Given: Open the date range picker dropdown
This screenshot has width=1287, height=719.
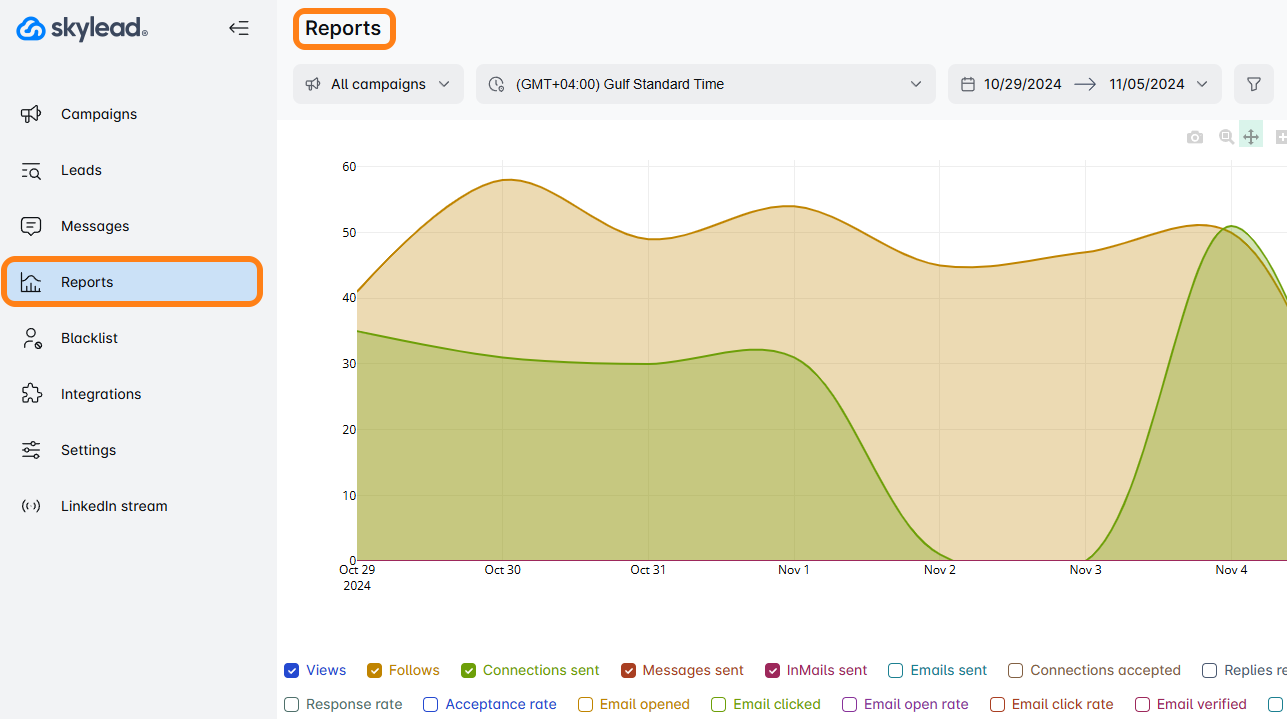Looking at the screenshot, I should pyautogui.click(x=1084, y=84).
